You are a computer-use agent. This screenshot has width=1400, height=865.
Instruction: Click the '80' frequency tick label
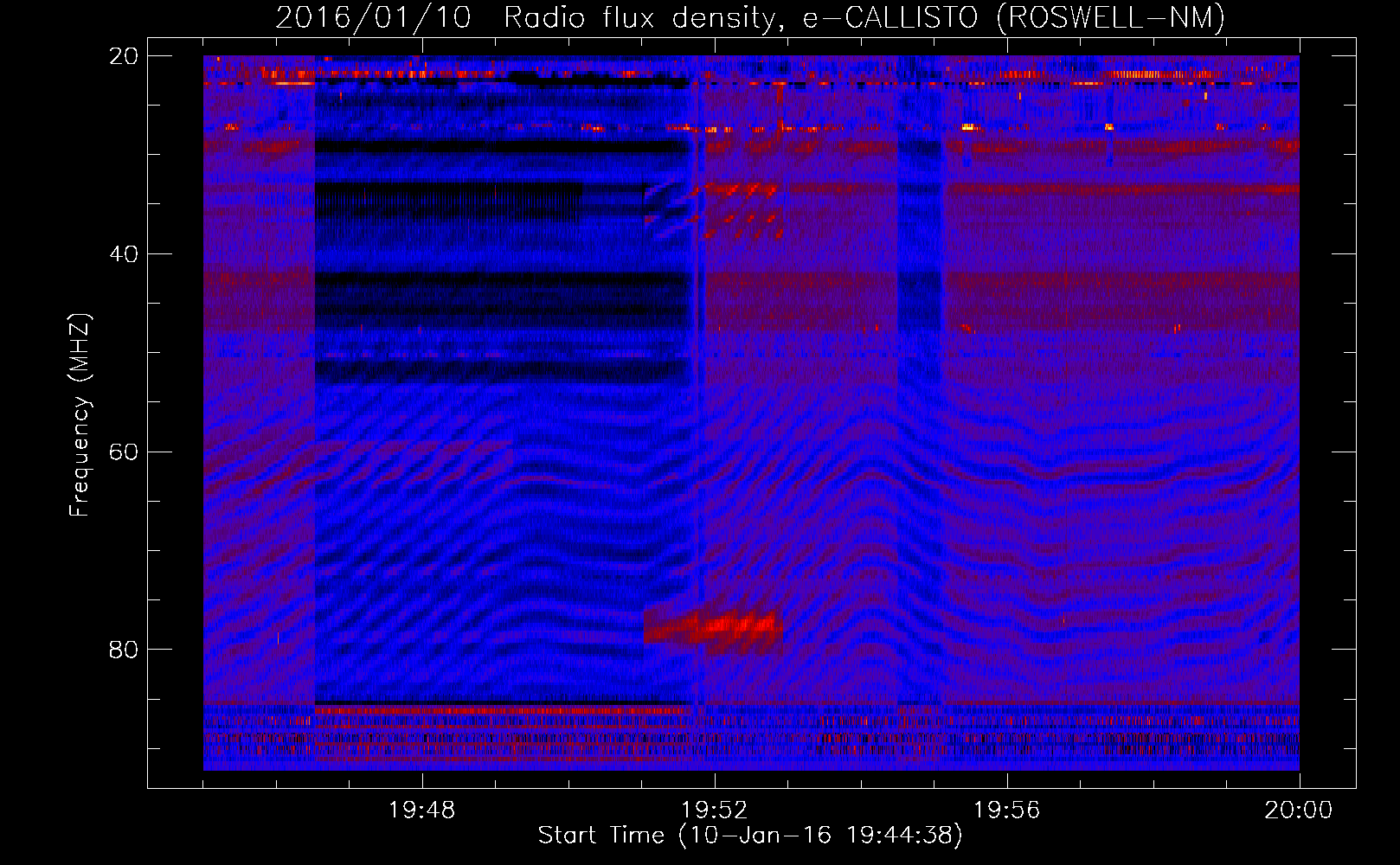click(x=124, y=650)
